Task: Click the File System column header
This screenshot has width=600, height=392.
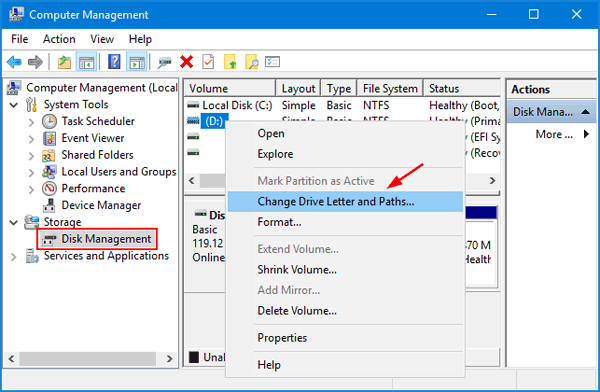Action: click(390, 88)
